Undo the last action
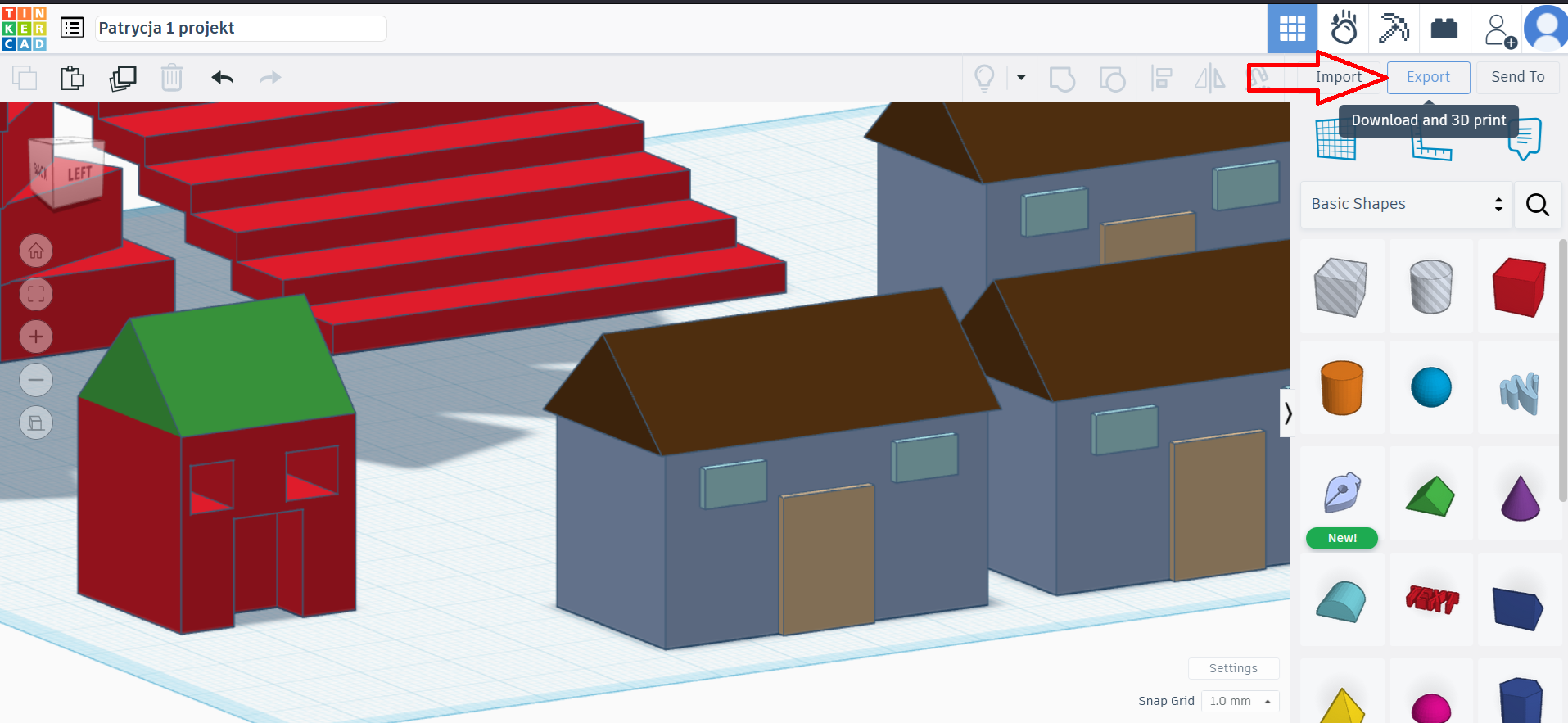The height and width of the screenshot is (723, 1568). pyautogui.click(x=222, y=78)
